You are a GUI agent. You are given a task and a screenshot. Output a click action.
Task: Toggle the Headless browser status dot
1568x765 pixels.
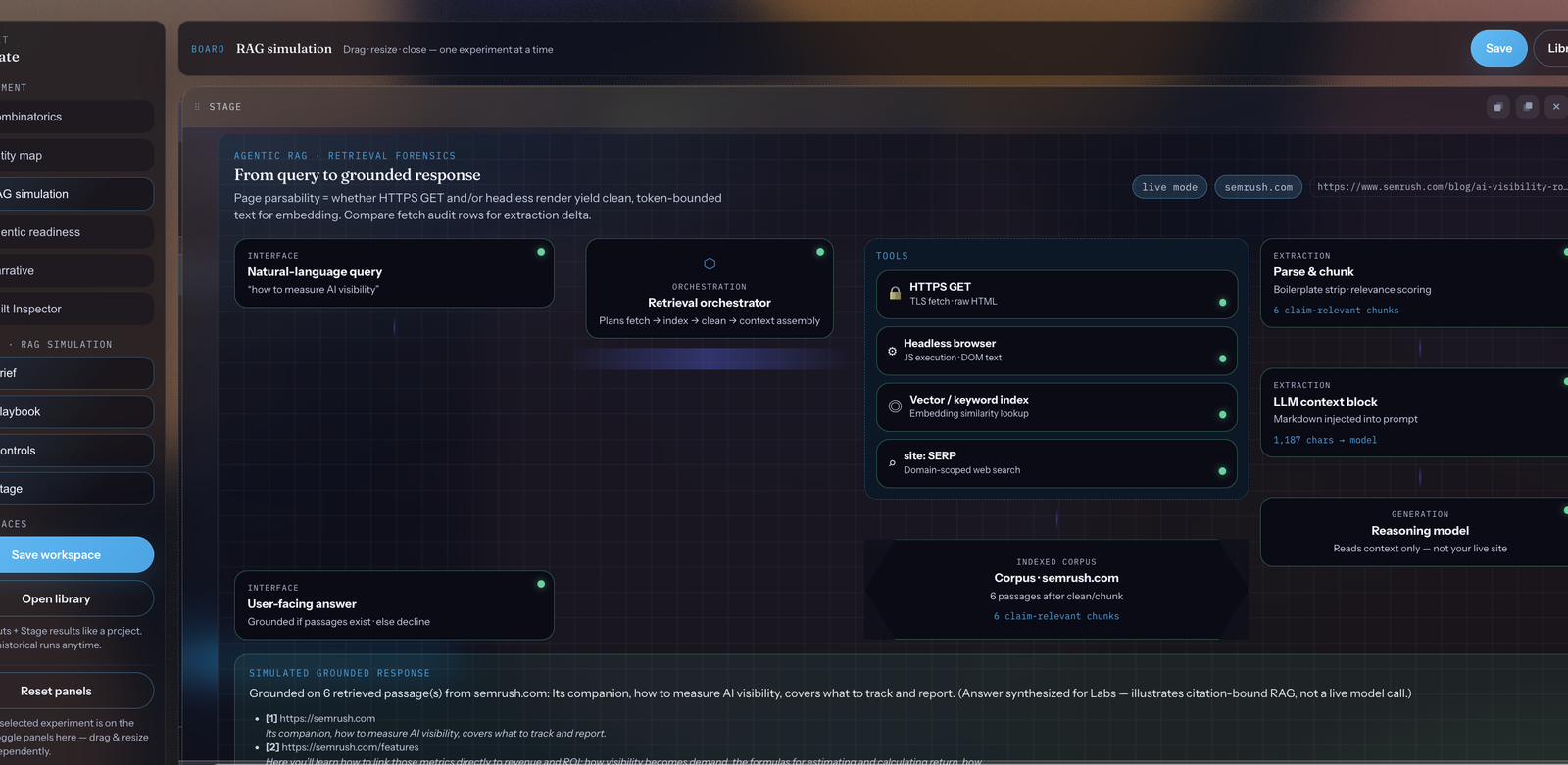(1222, 359)
